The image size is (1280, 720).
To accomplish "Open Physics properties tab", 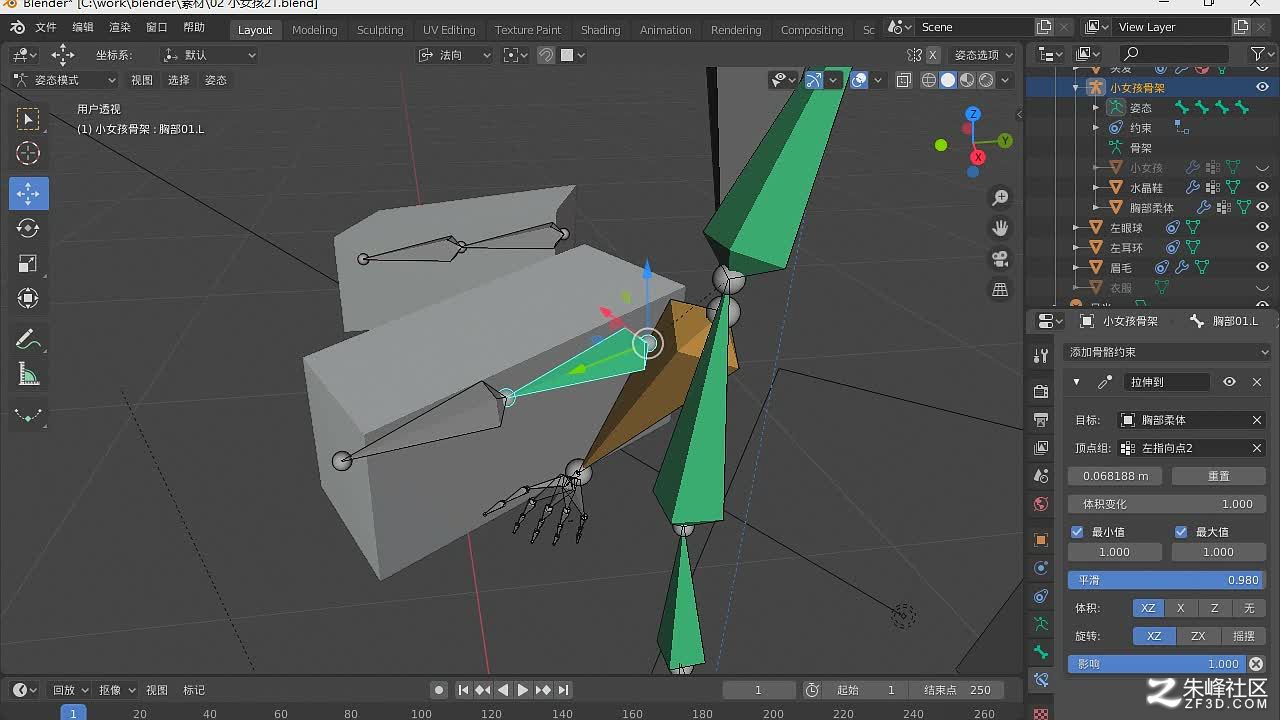I will [1041, 568].
